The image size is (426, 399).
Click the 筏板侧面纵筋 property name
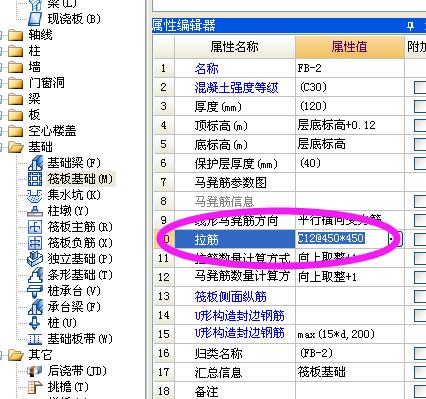click(x=231, y=297)
